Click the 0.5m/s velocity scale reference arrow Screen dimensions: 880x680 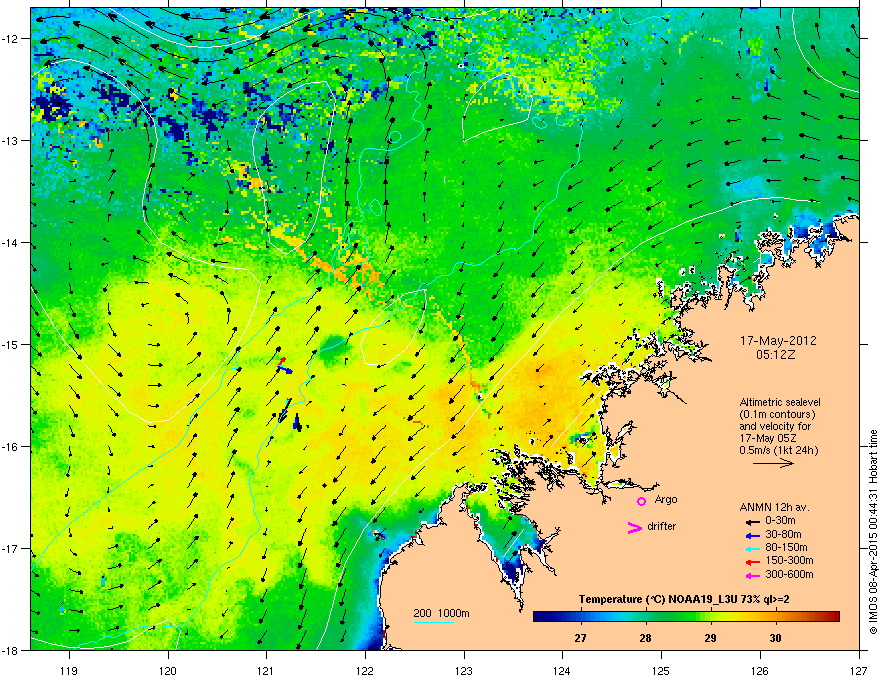pos(773,463)
